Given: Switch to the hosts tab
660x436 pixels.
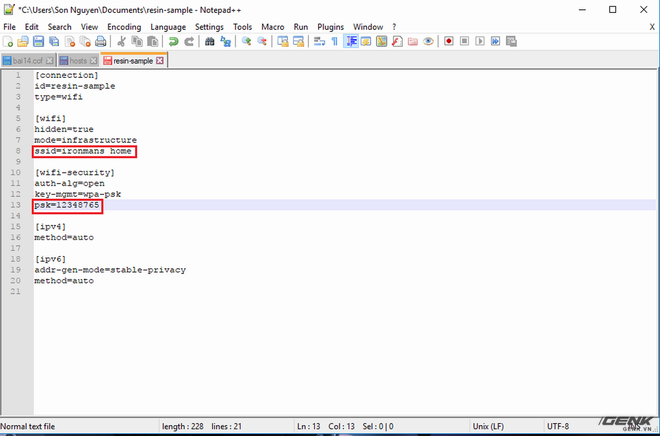Looking at the screenshot, I should tap(78, 61).
